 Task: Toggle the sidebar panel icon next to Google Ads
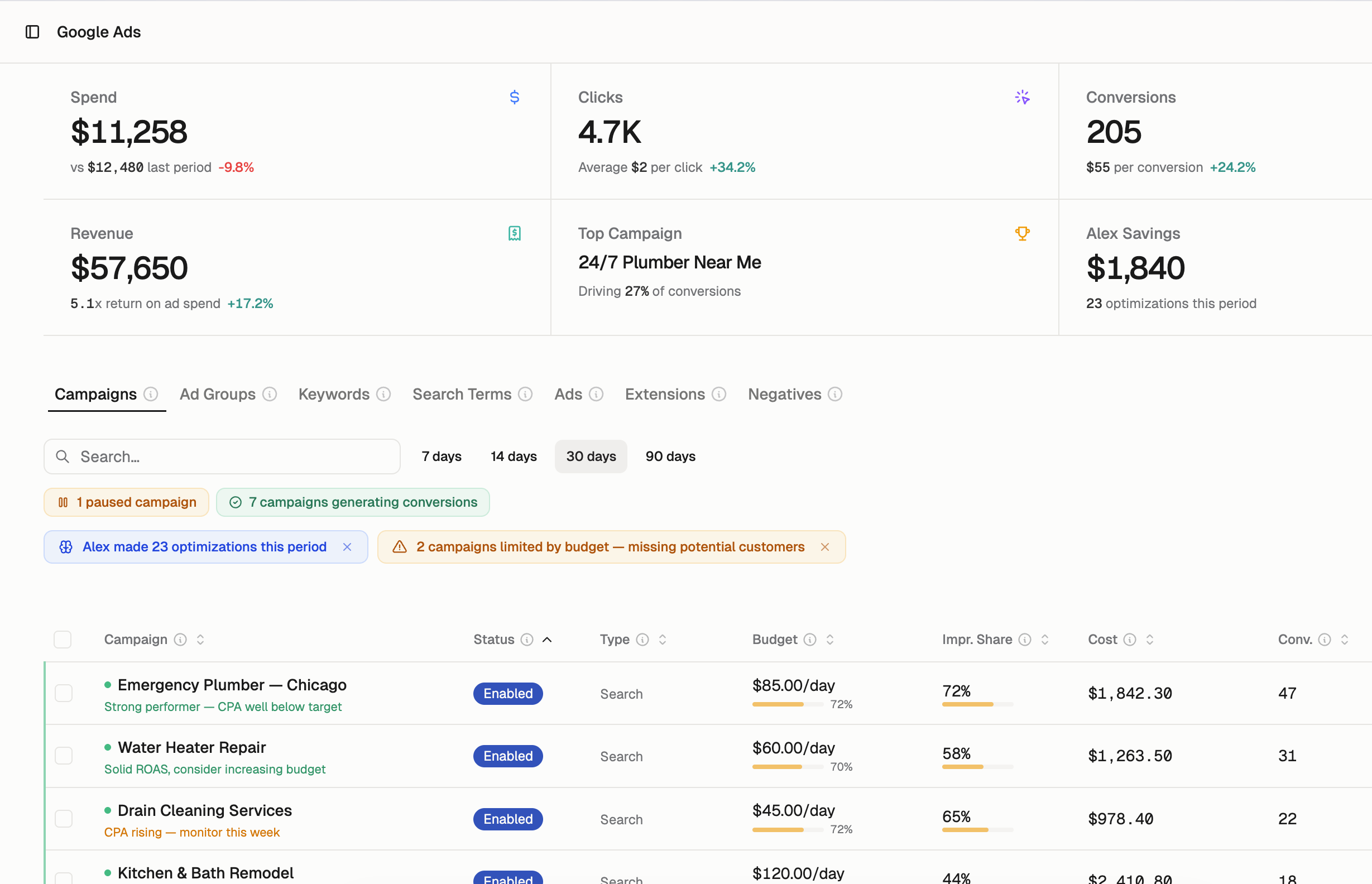(32, 32)
